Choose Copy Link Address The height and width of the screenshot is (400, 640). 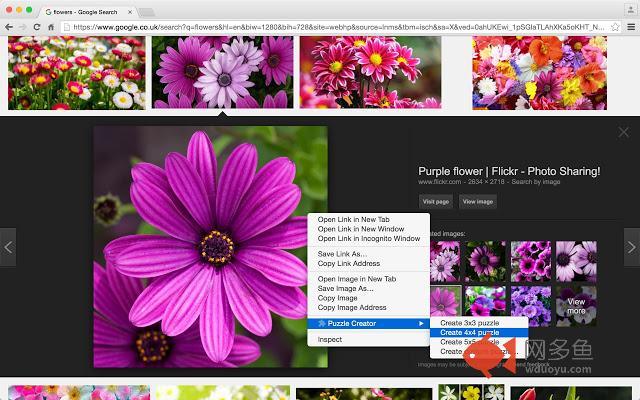[369, 263]
